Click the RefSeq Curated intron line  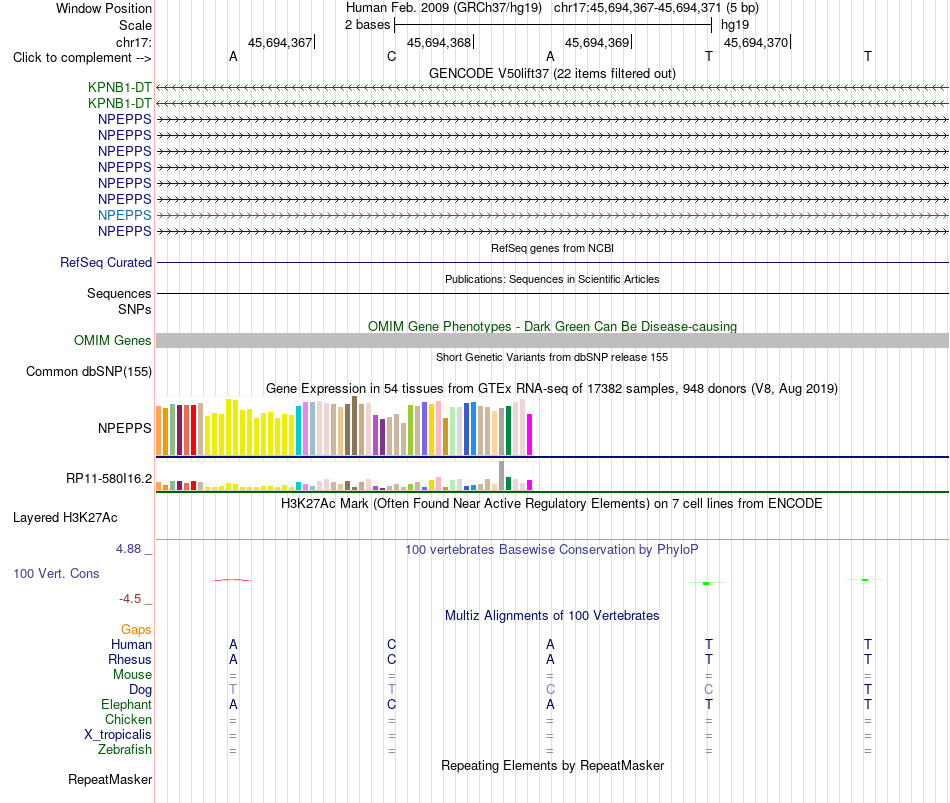pos(552,262)
